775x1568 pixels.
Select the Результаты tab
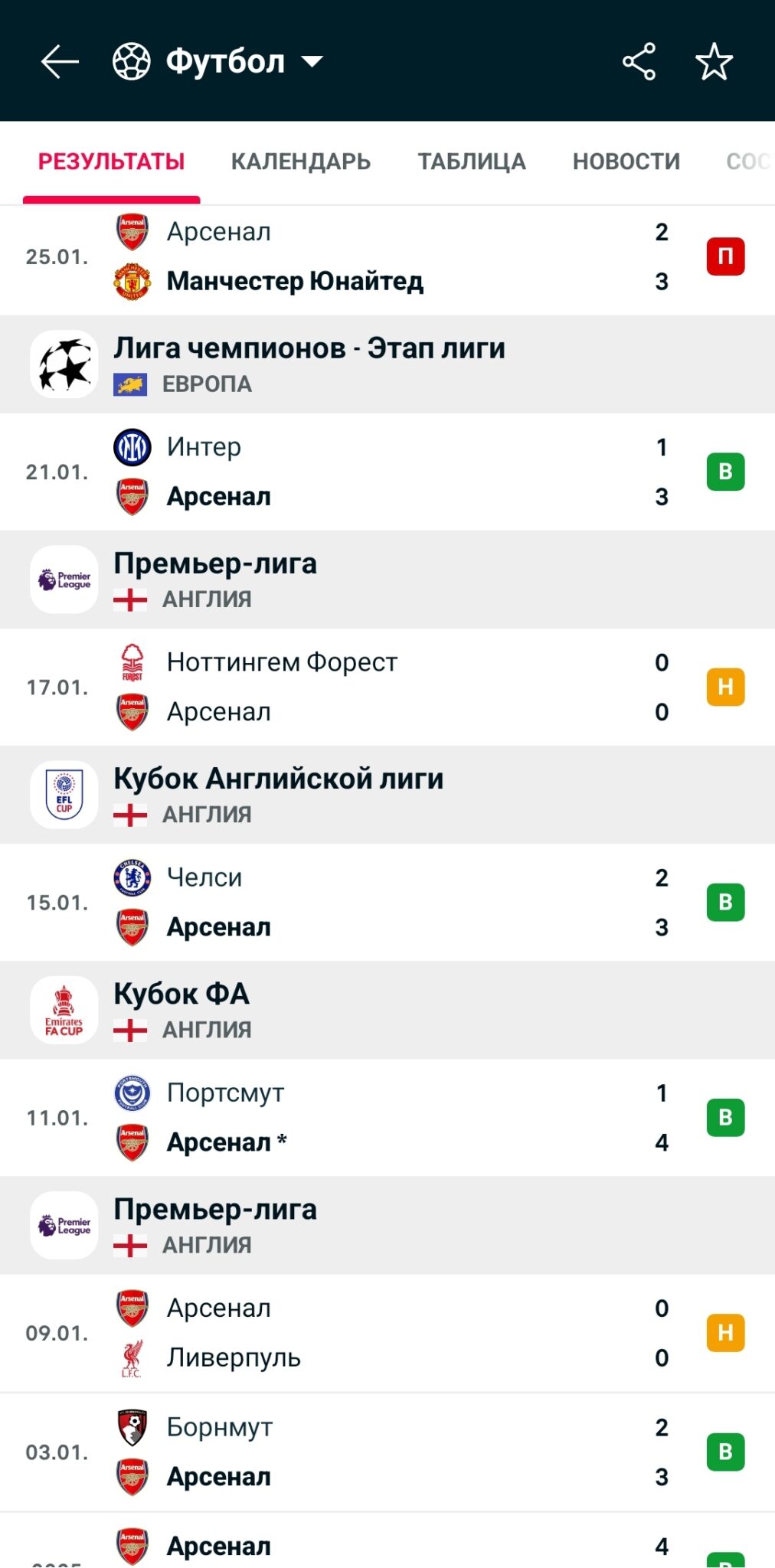click(112, 162)
